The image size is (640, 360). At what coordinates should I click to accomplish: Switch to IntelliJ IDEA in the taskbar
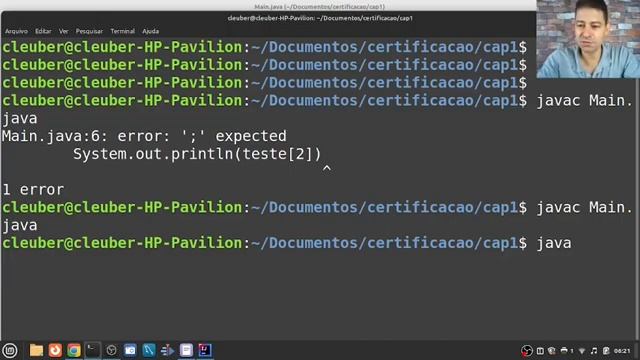point(205,350)
